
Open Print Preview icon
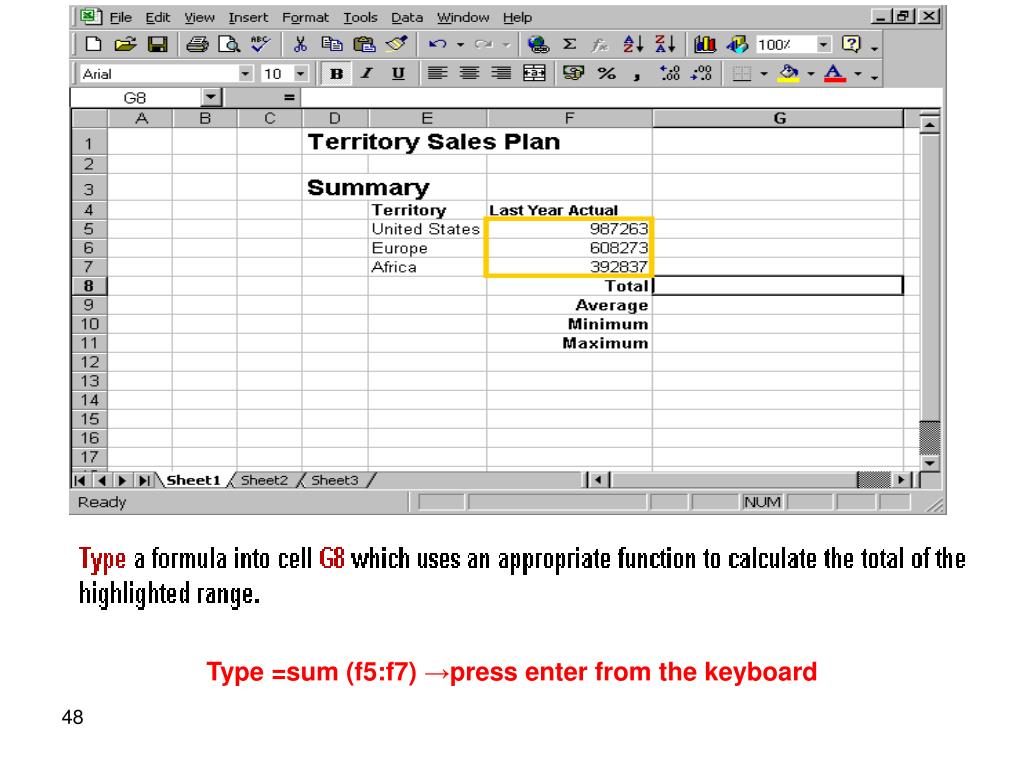pos(229,44)
